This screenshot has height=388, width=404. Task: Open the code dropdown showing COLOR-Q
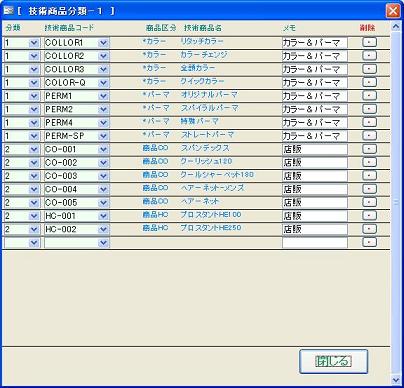pos(103,83)
